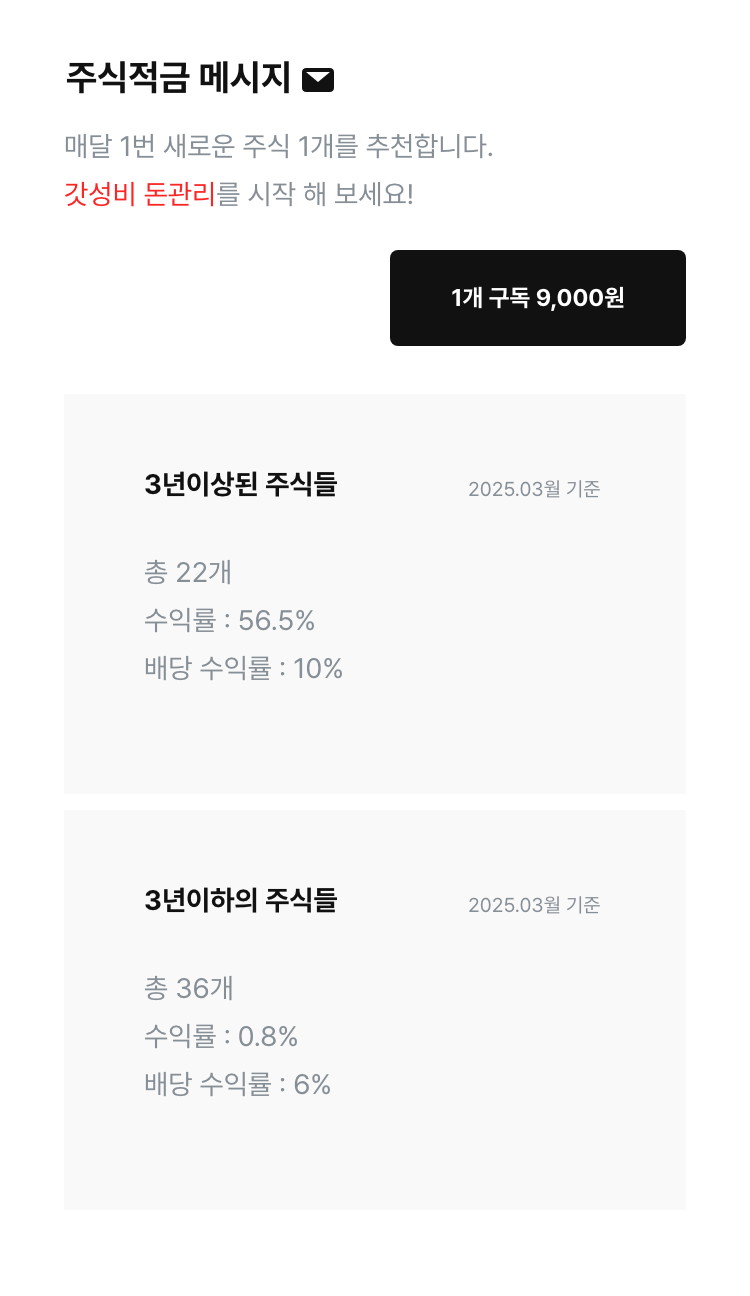Click the 3년이상된 주식들 title
This screenshot has height=1296, width=750.
(x=241, y=485)
